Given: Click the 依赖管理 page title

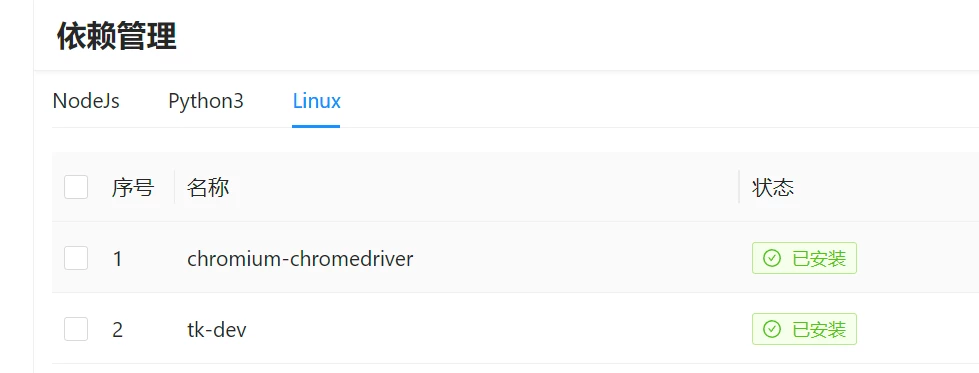Looking at the screenshot, I should pos(117,36).
